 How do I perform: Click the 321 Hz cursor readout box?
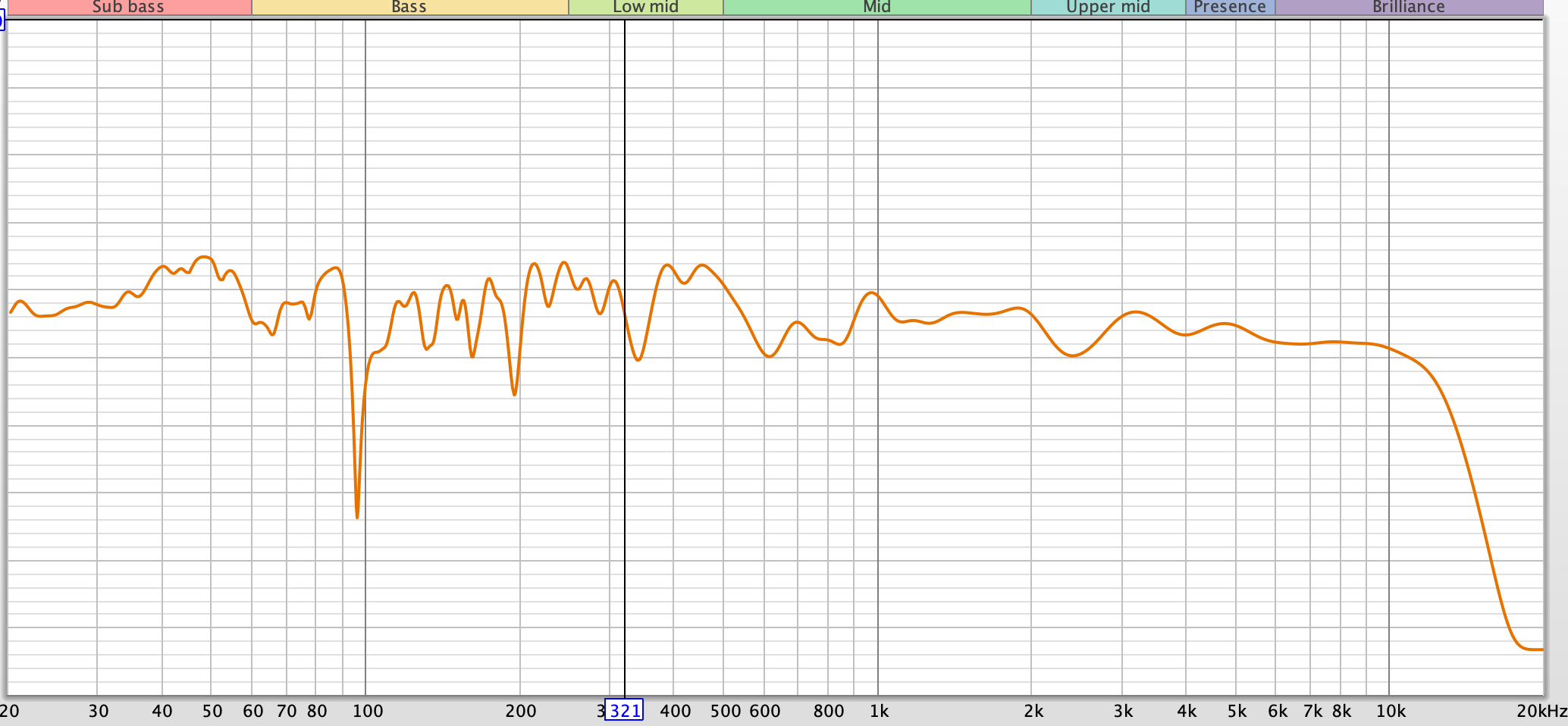tap(624, 711)
